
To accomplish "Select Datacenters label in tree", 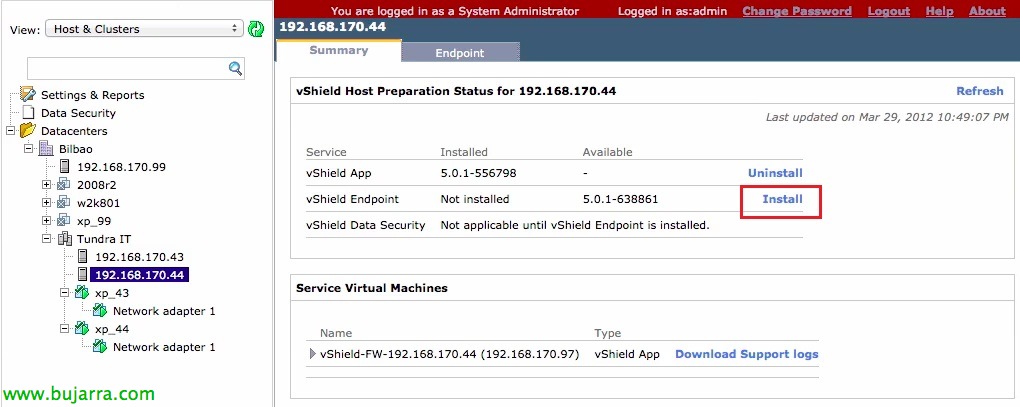I will click(x=74, y=131).
